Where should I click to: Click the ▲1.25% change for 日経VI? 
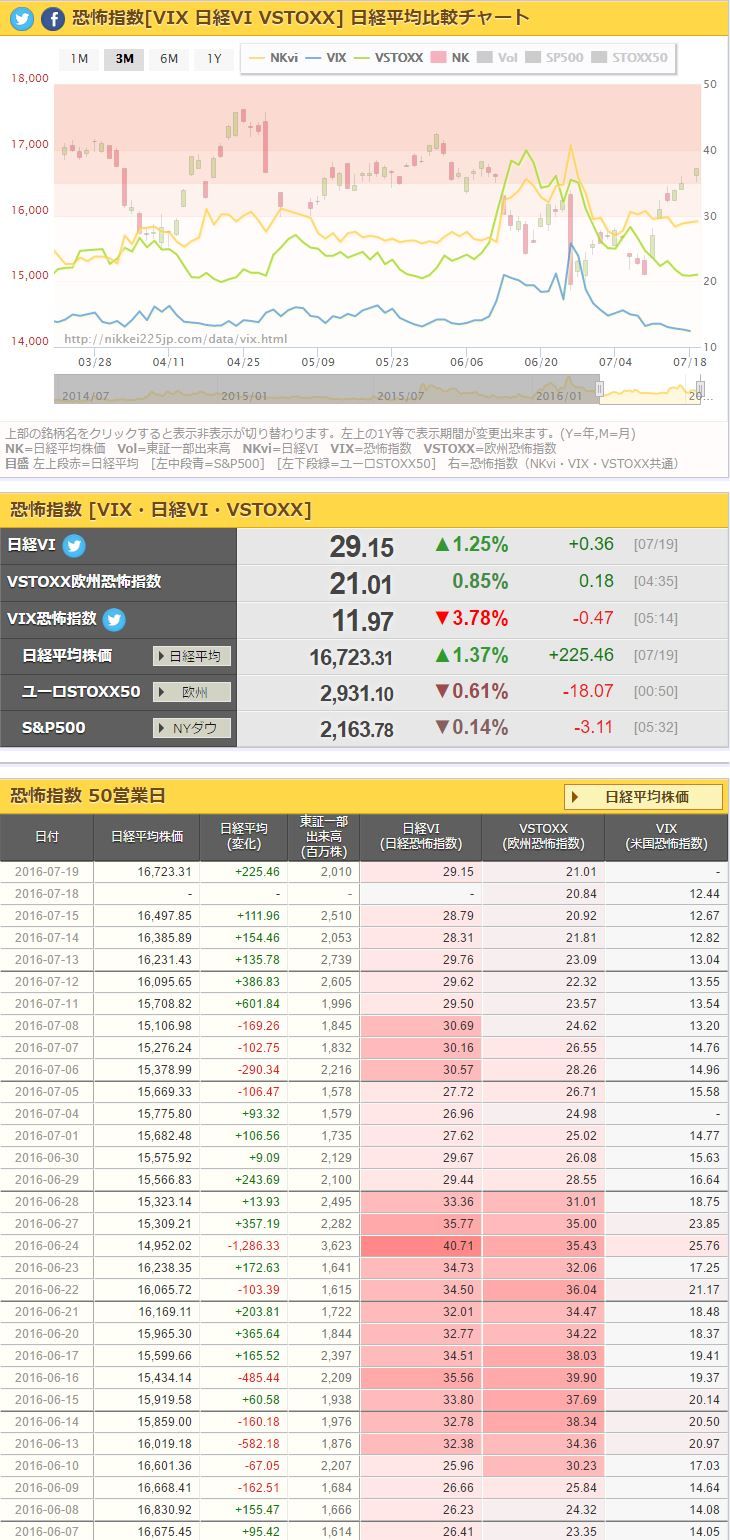471,545
